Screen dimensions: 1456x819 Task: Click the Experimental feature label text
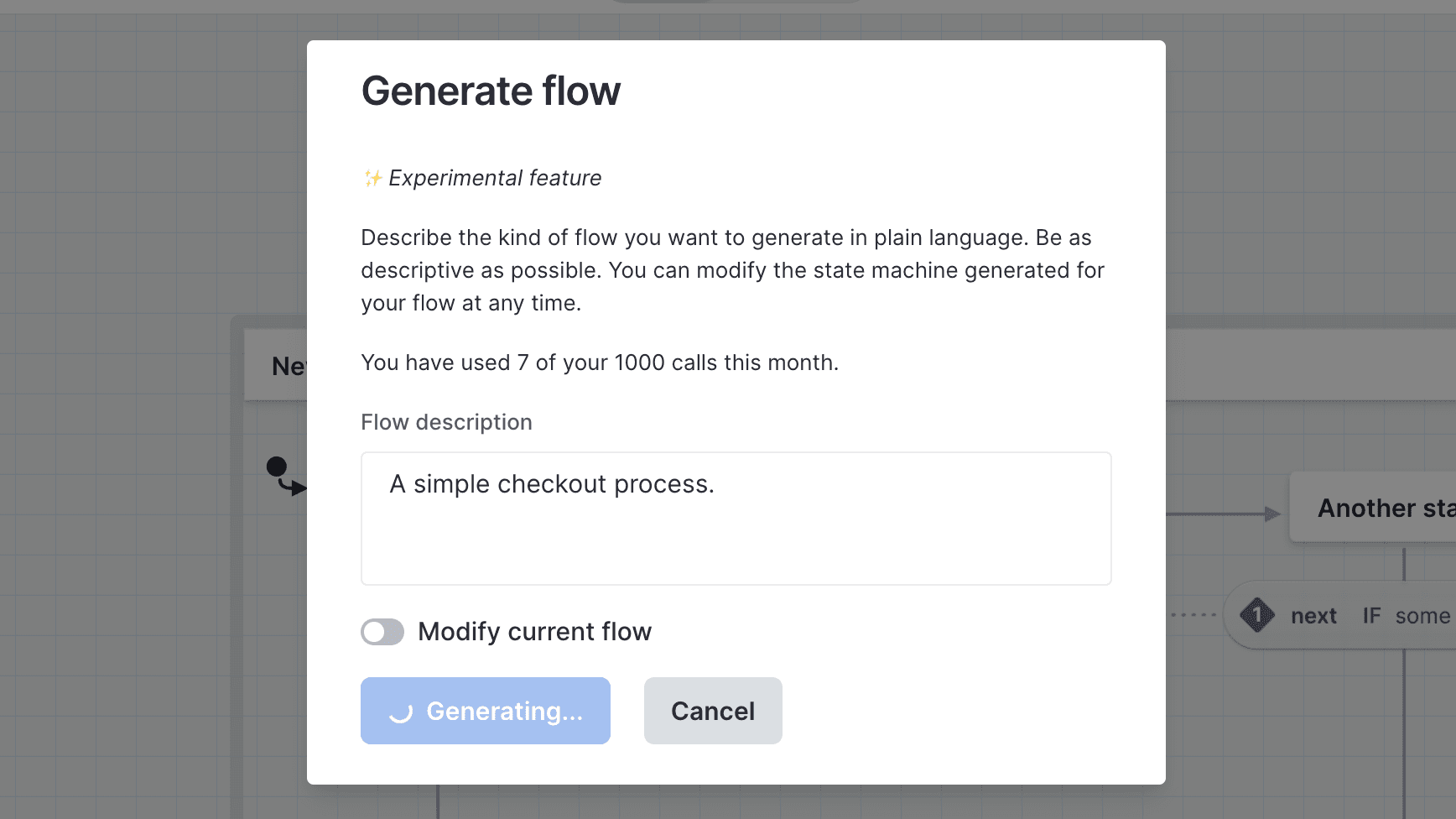coord(495,177)
